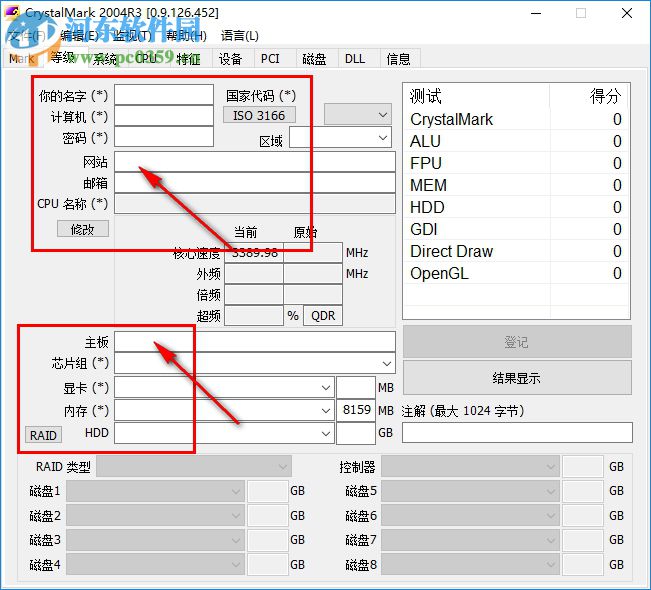Click the 你的名字 input field
Viewport: 651px width, 590px height.
[164, 95]
